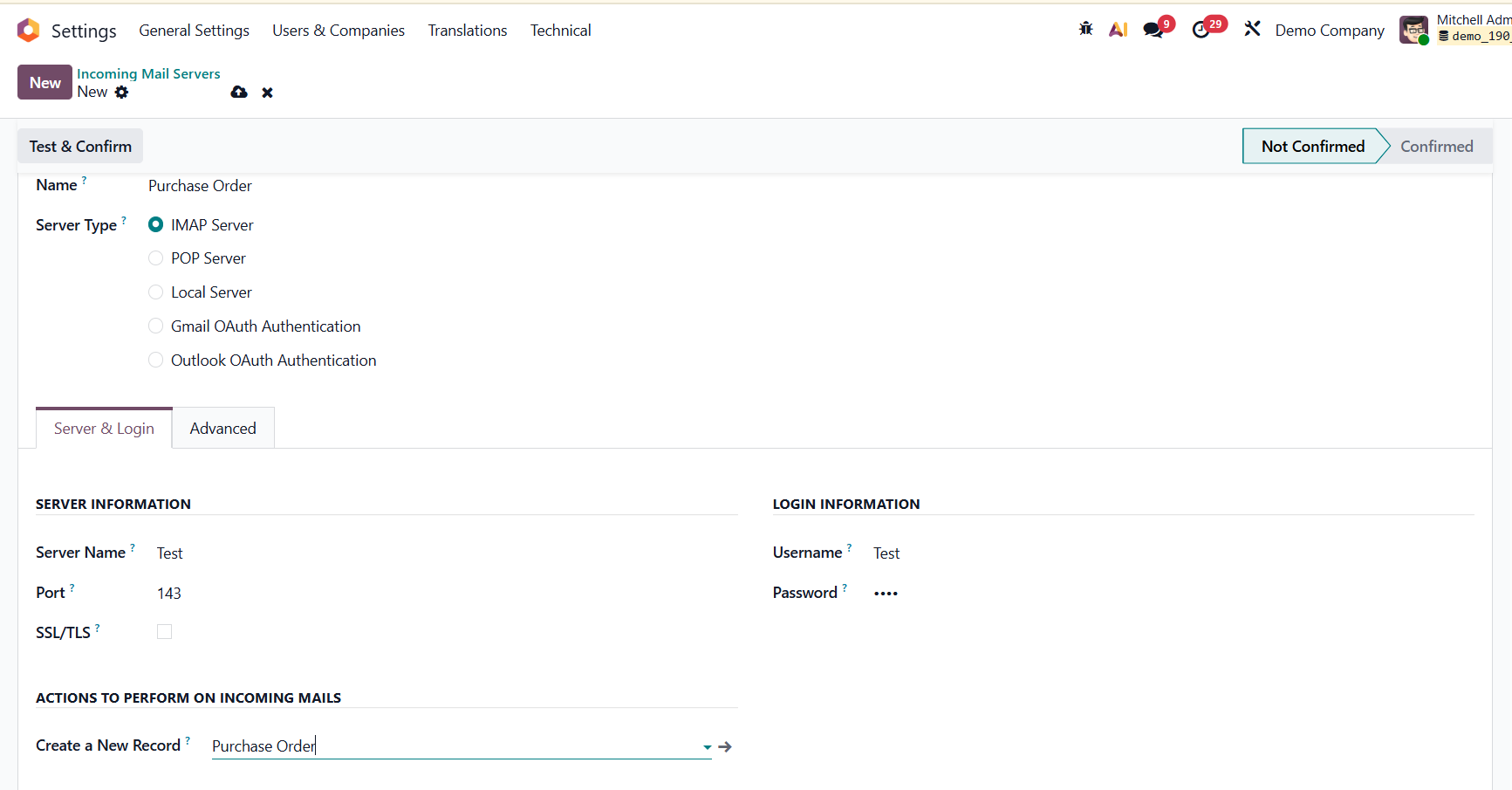Expand the Create a New Record dropdown
This screenshot has height=790, width=1512.
tap(707, 747)
